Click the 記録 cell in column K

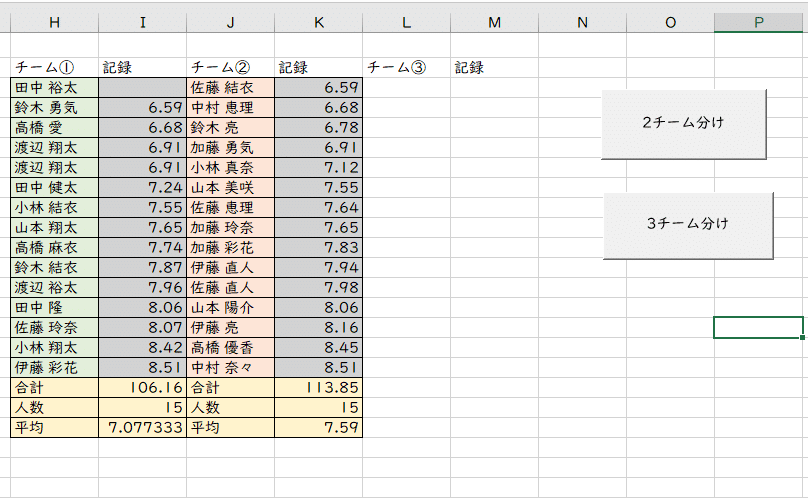click(x=318, y=68)
